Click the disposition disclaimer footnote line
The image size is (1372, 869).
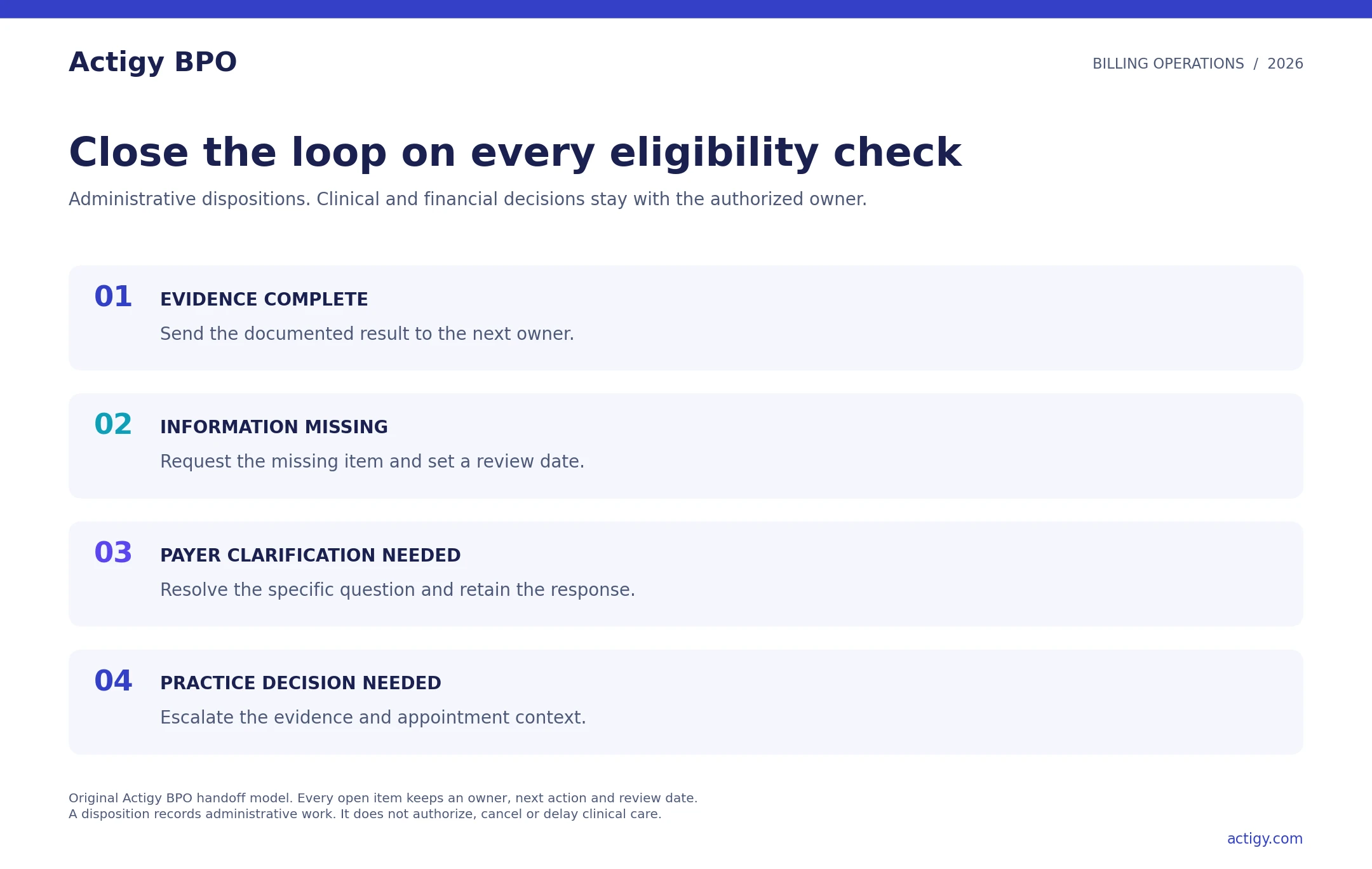coord(365,814)
